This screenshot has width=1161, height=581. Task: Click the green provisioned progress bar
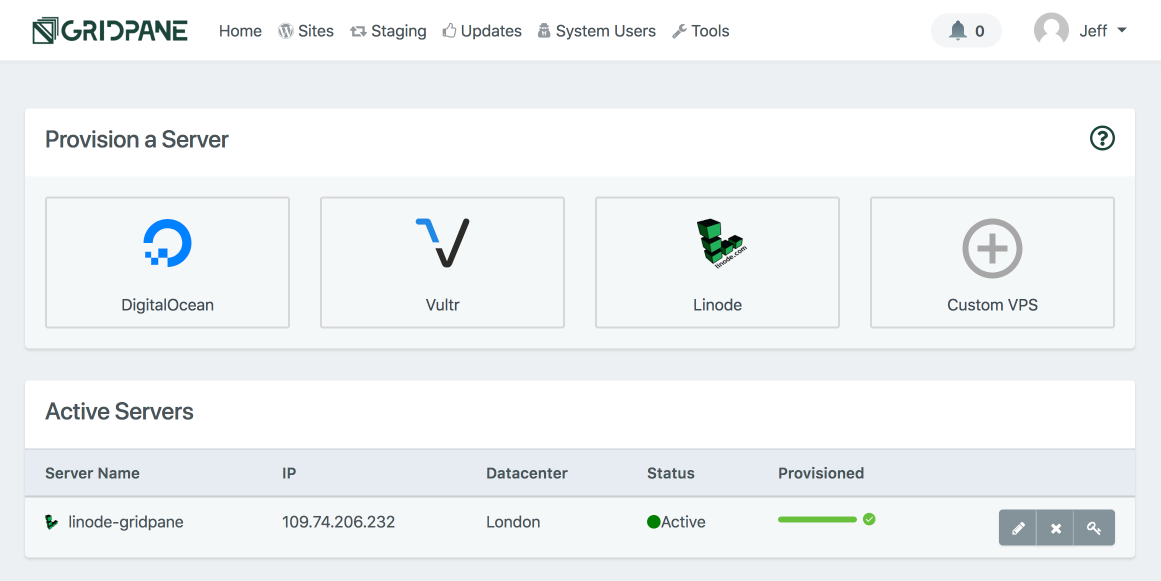[x=817, y=520]
